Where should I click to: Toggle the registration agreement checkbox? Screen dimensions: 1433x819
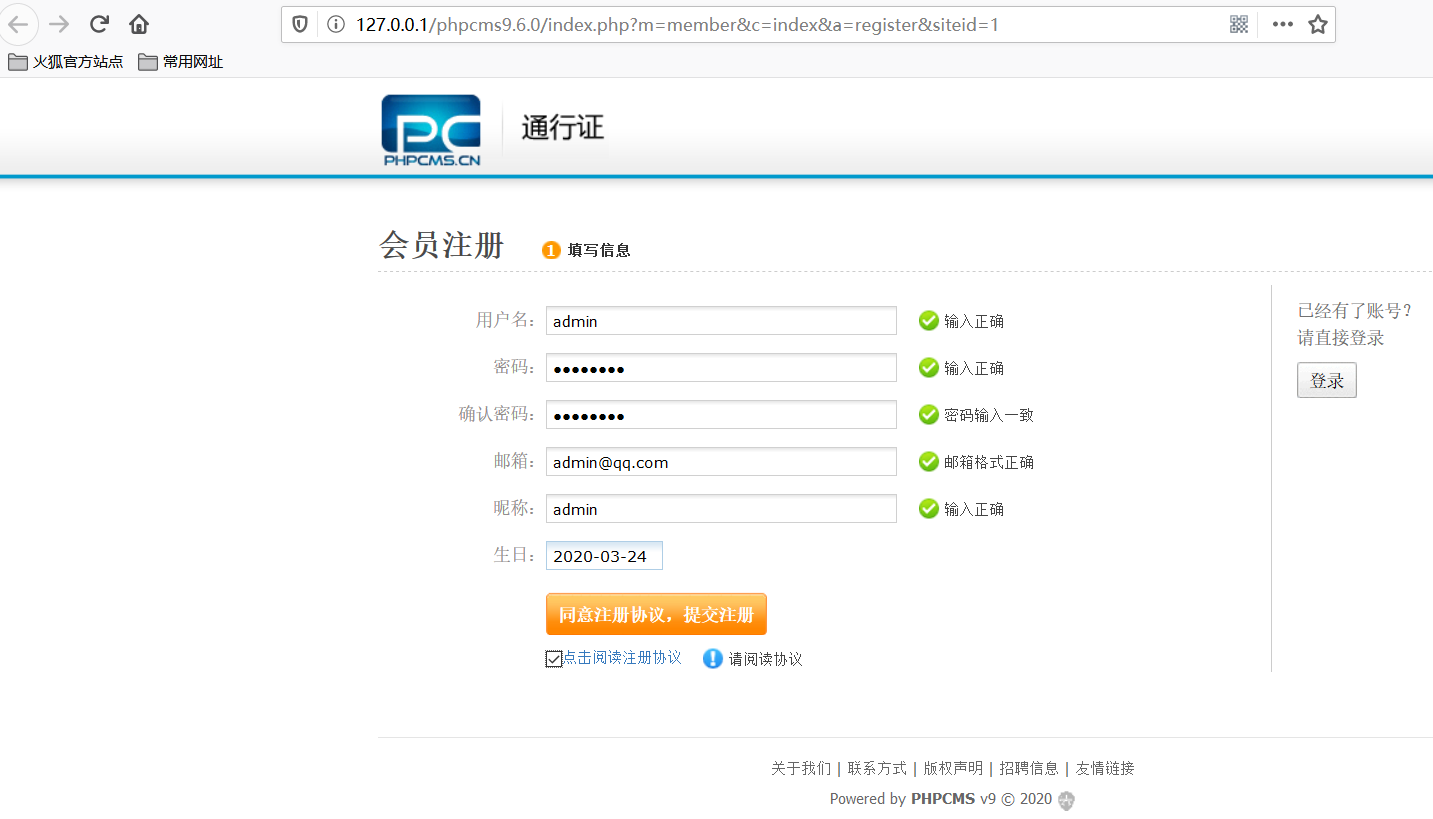(x=554, y=658)
